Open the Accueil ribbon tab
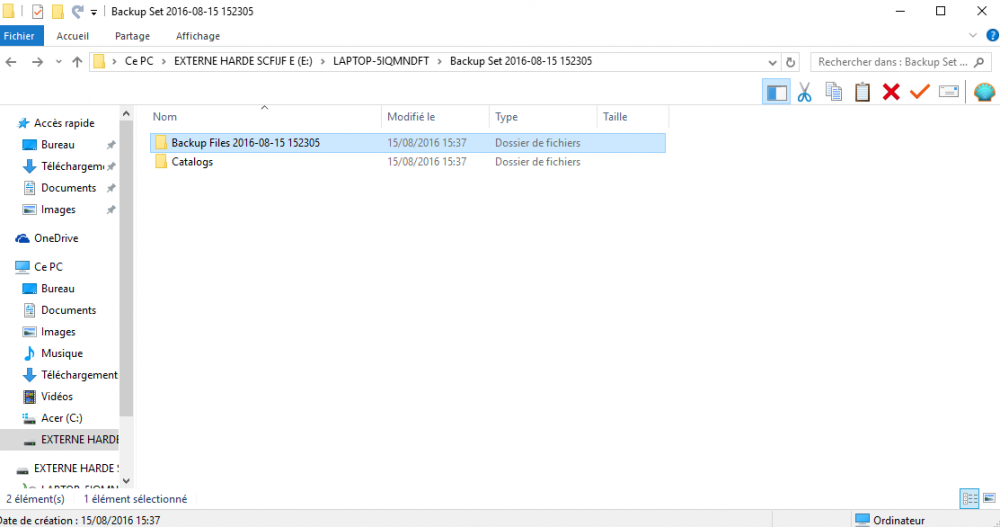 click(x=73, y=36)
